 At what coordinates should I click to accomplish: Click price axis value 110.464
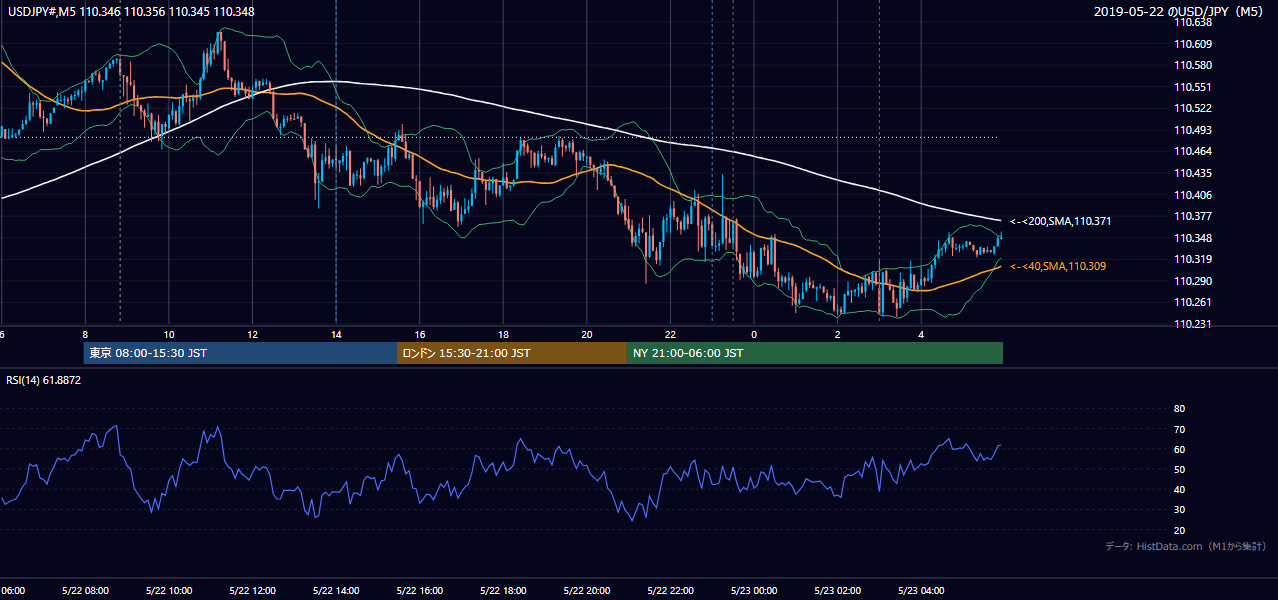pos(1194,151)
